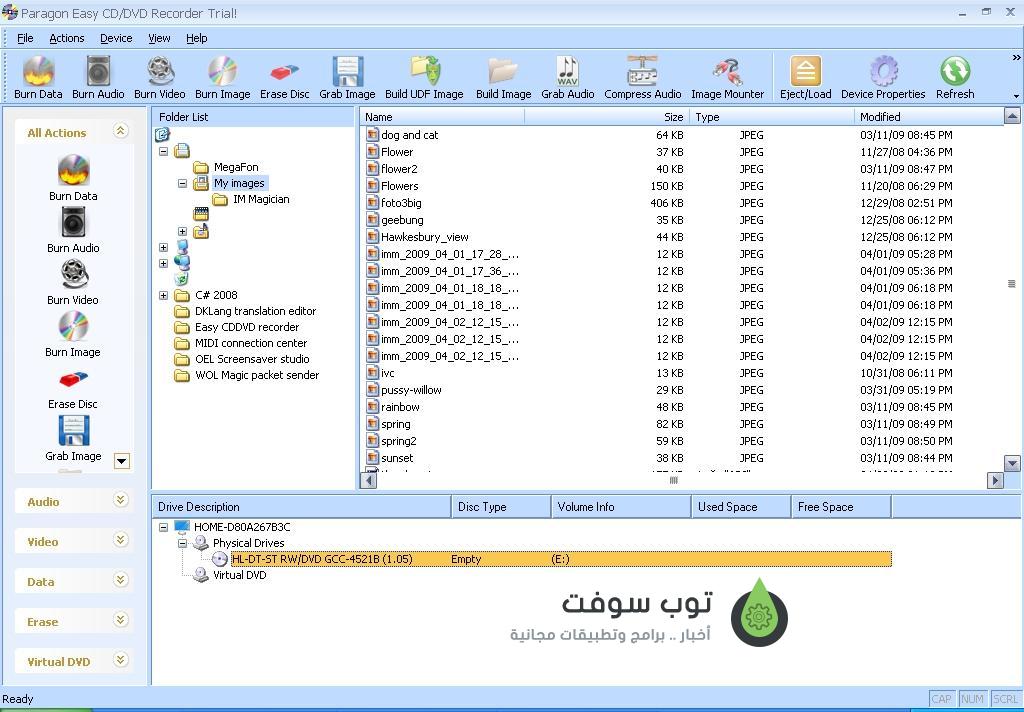Click Burn Video in All Actions sidebar
Screen dimensions: 1024x712
73,282
